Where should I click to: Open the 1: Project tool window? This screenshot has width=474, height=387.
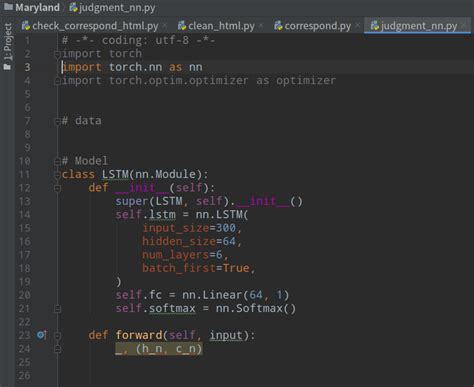pos(8,42)
